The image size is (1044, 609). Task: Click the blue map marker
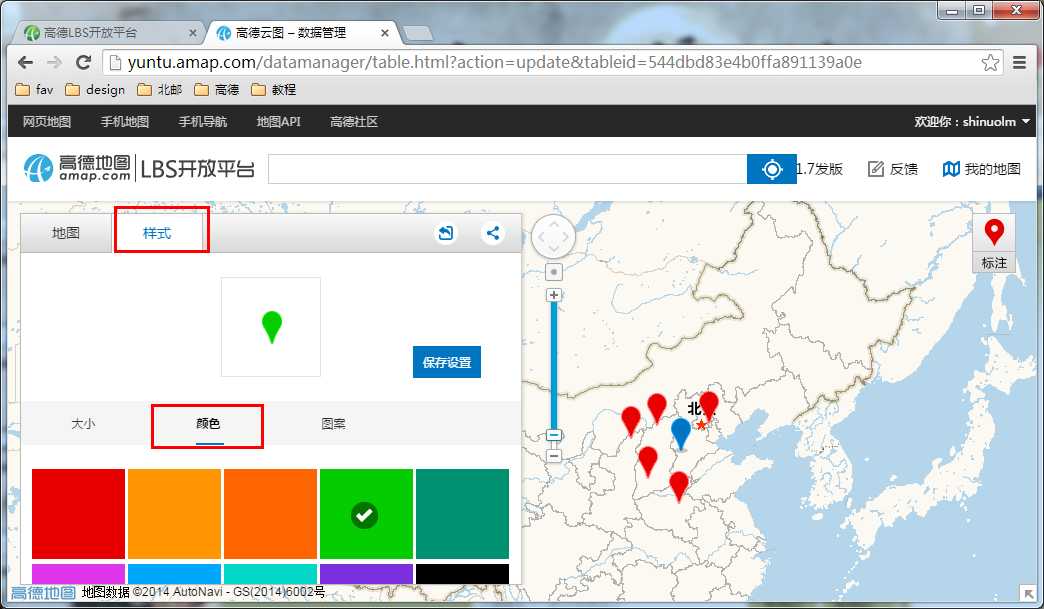(680, 435)
